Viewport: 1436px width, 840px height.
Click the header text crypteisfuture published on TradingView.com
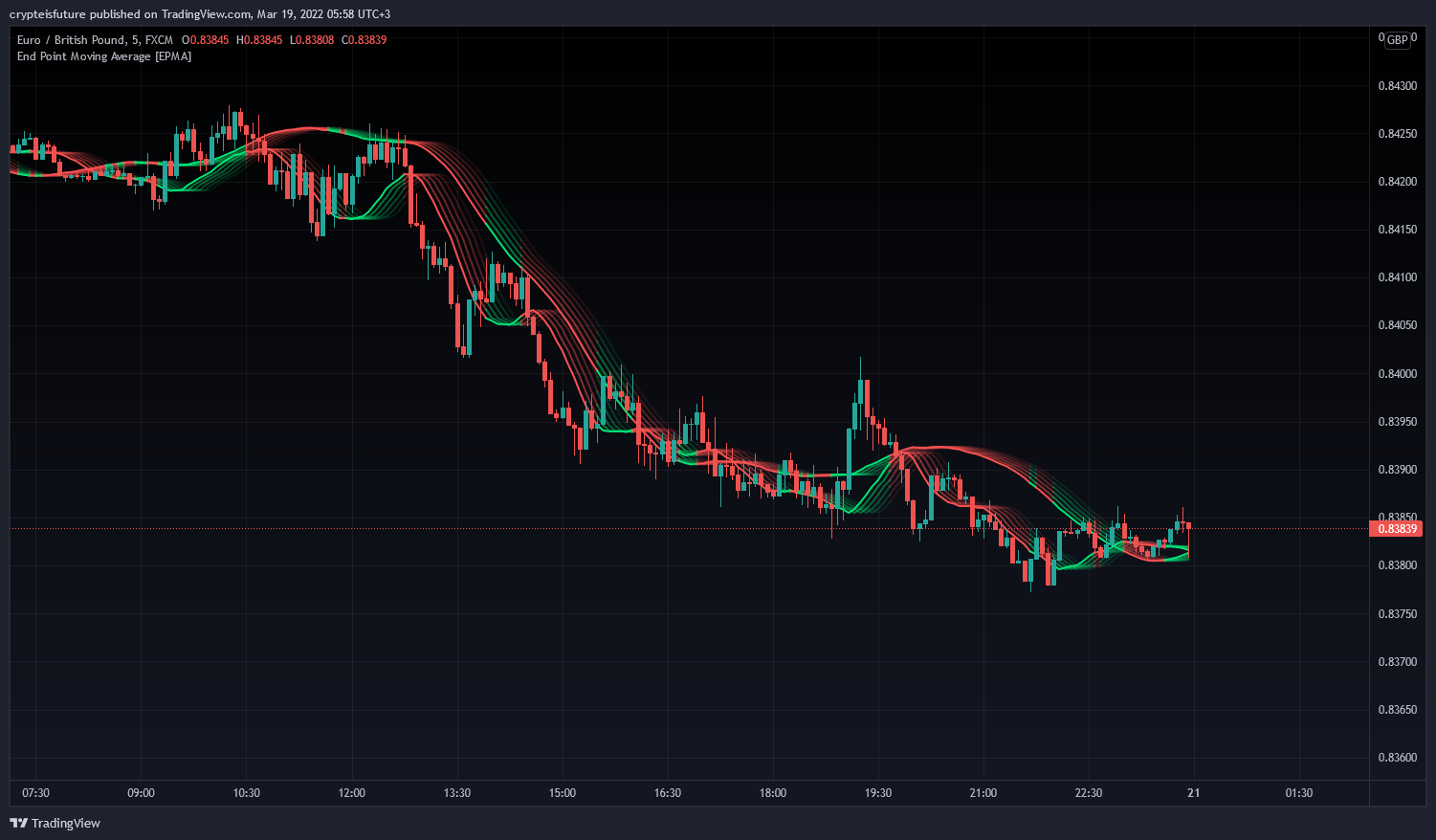tap(131, 13)
